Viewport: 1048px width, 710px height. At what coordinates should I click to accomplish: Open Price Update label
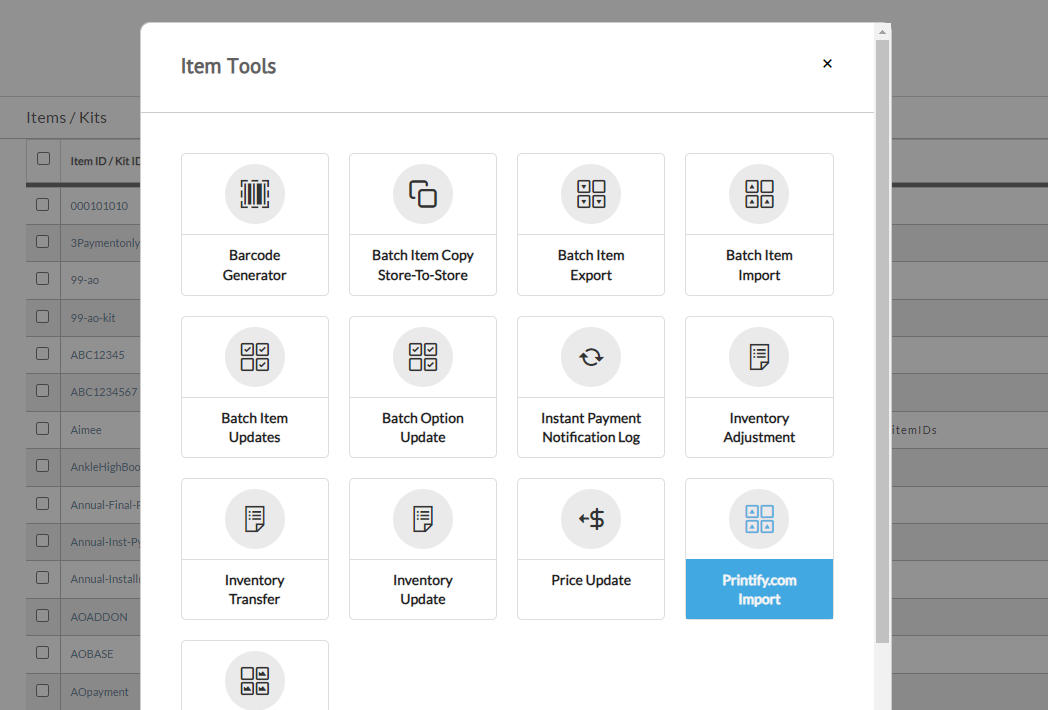[591, 580]
